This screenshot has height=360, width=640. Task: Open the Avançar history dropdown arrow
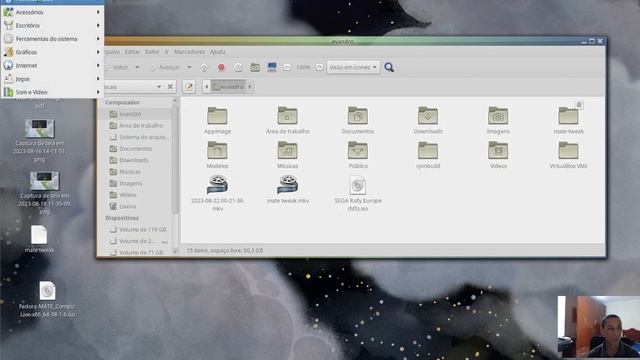click(189, 67)
